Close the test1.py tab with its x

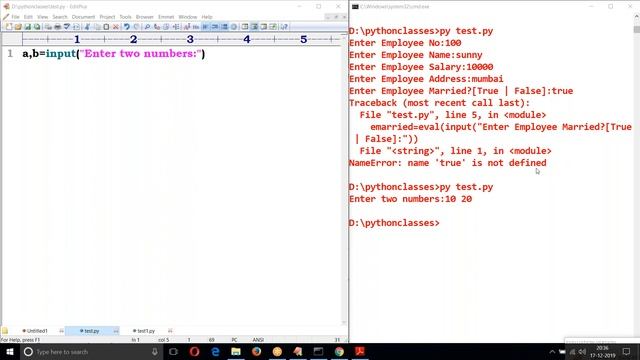(x=171, y=331)
